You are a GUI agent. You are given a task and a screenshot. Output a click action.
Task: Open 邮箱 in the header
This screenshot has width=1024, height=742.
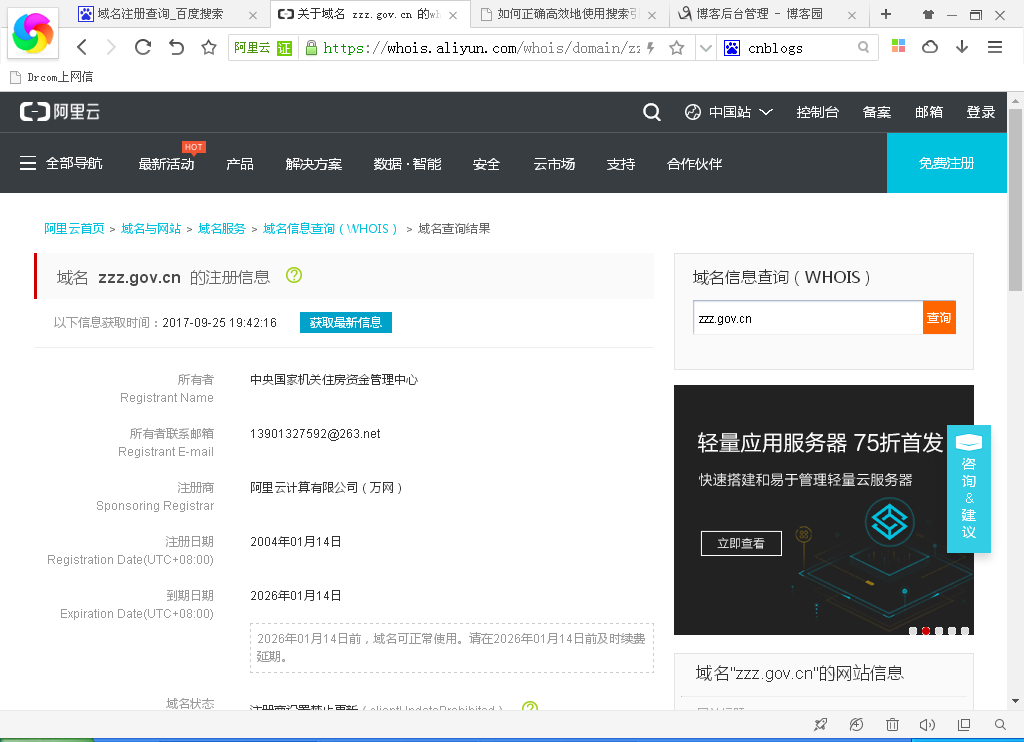pos(929,112)
